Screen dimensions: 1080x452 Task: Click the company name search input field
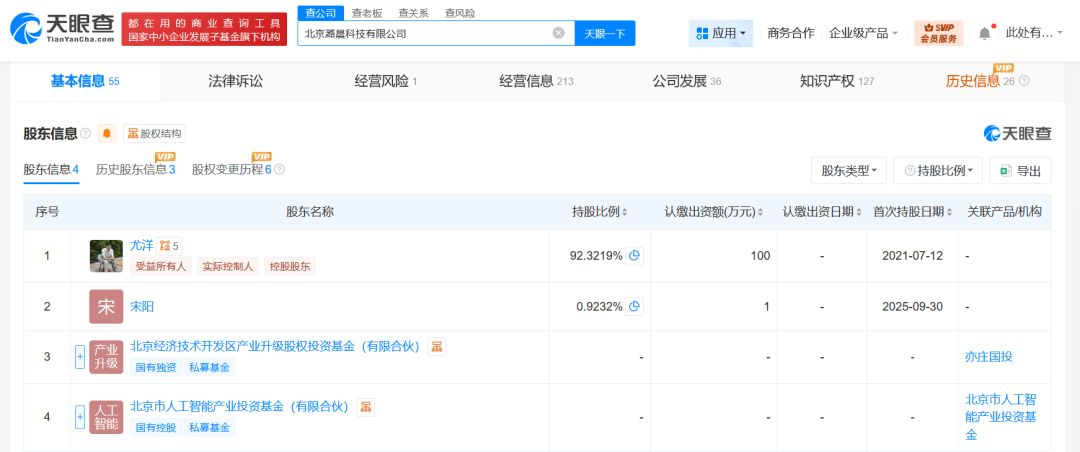(425, 33)
